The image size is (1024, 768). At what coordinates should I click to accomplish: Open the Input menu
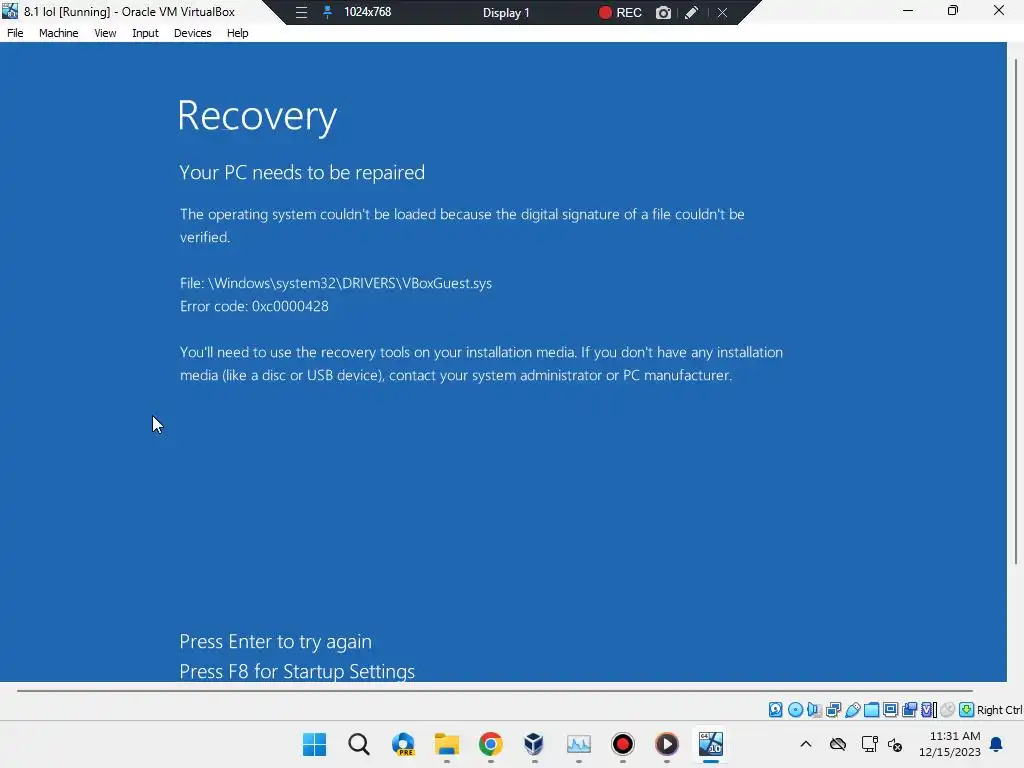click(x=145, y=33)
